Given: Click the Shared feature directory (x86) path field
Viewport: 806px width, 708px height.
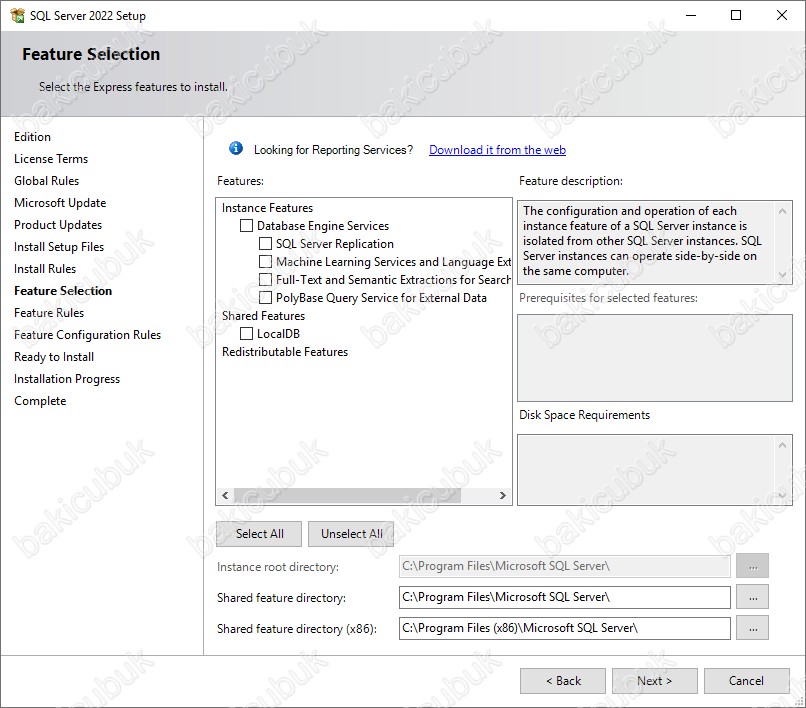Looking at the screenshot, I should point(564,628).
